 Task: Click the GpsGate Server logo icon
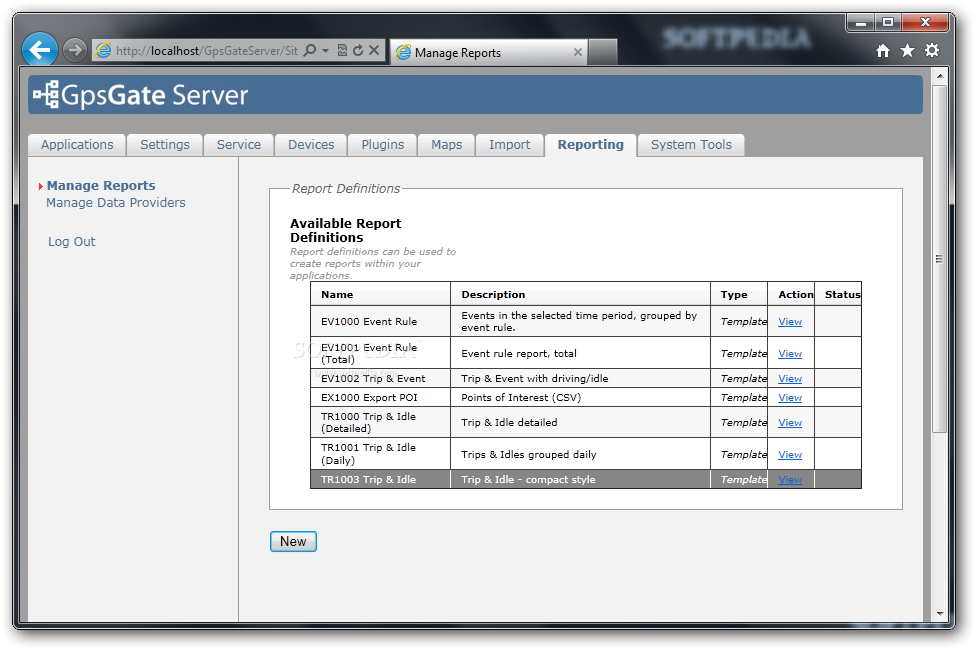tap(47, 95)
